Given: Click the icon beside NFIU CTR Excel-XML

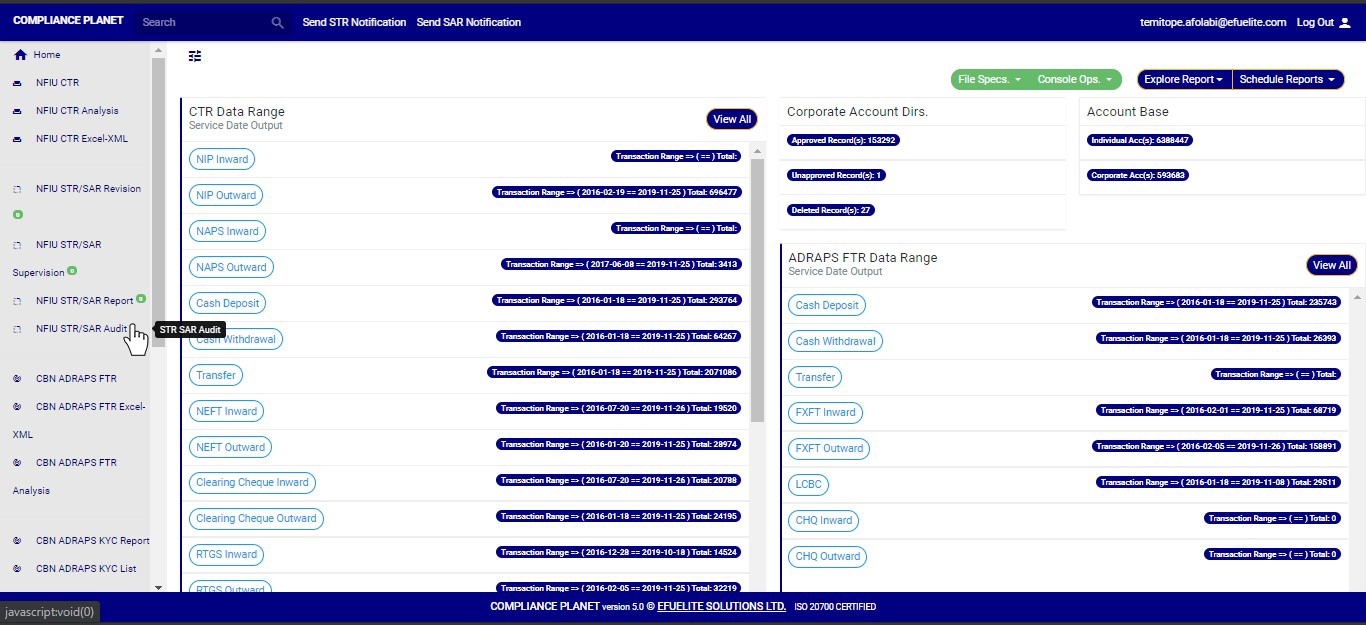Looking at the screenshot, I should (17, 139).
